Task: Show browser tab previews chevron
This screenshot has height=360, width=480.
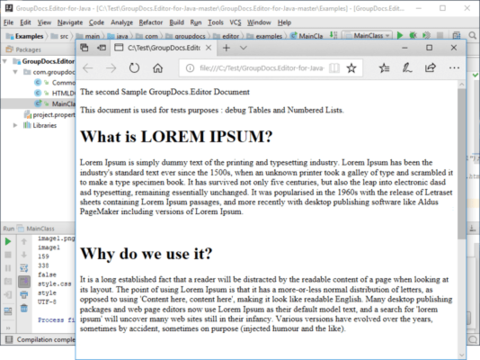Action: [x=243, y=48]
